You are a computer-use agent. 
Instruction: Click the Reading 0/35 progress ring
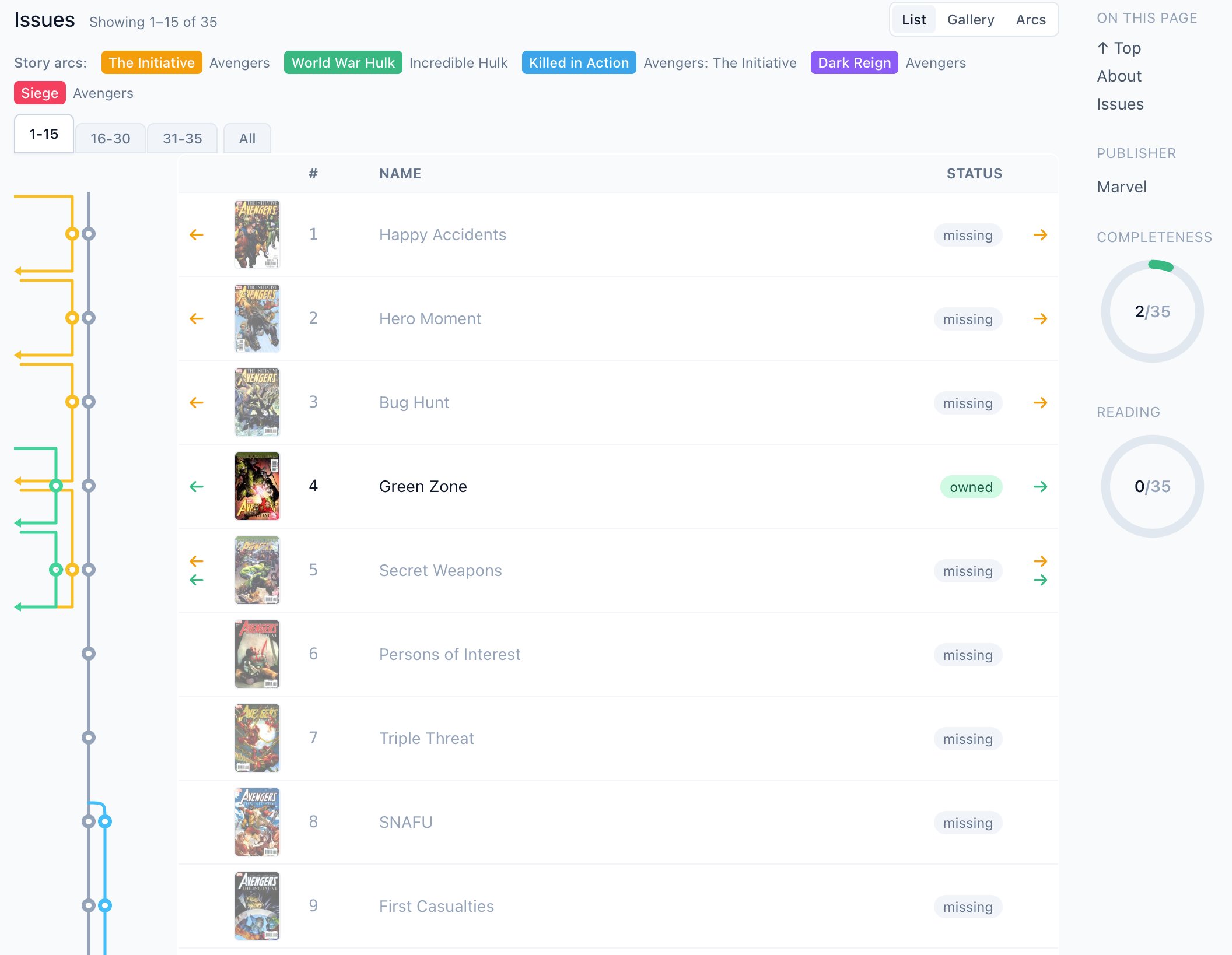click(x=1153, y=486)
